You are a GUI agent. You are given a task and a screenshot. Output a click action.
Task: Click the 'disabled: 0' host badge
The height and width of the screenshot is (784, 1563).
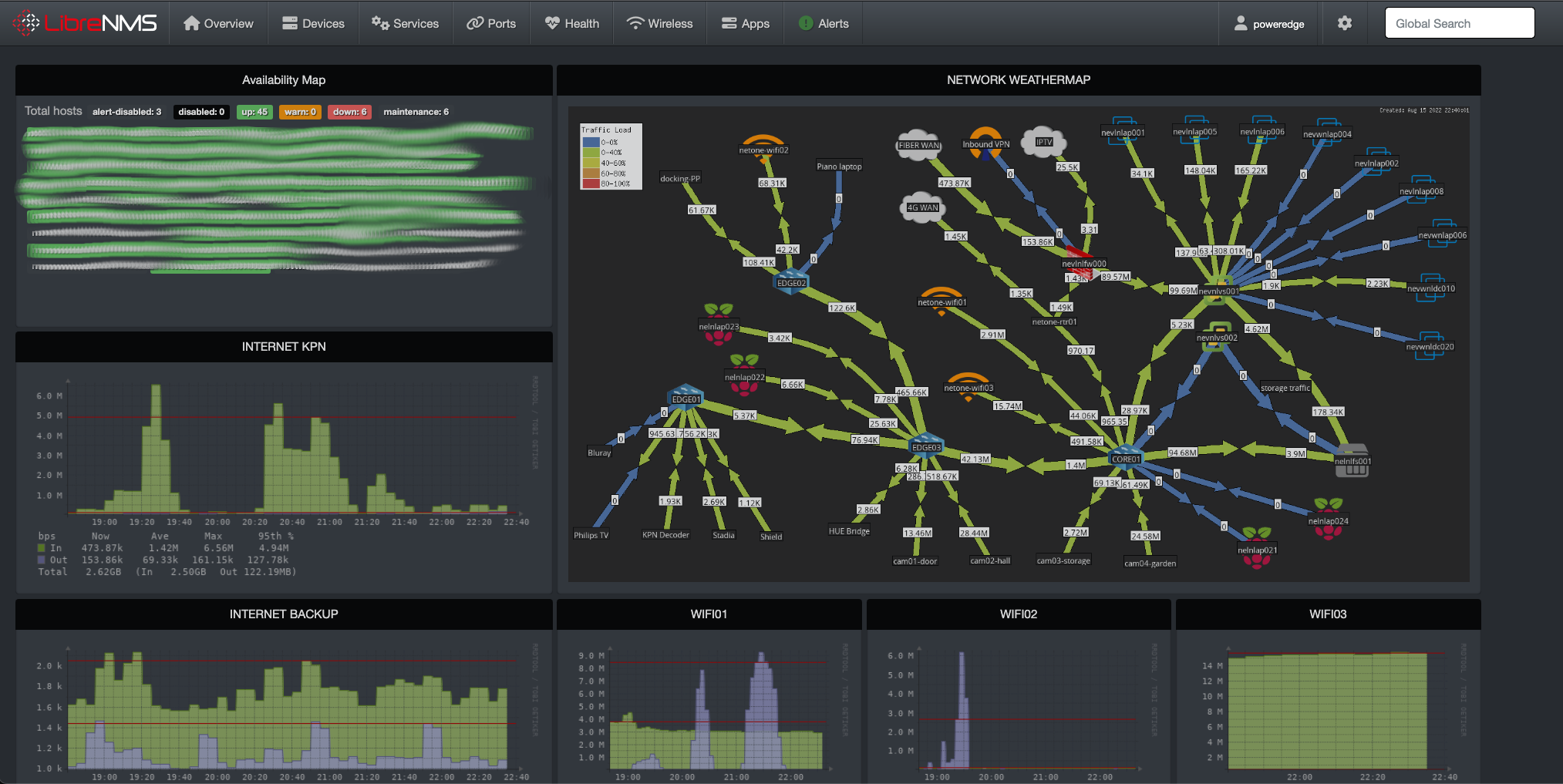[x=201, y=112]
